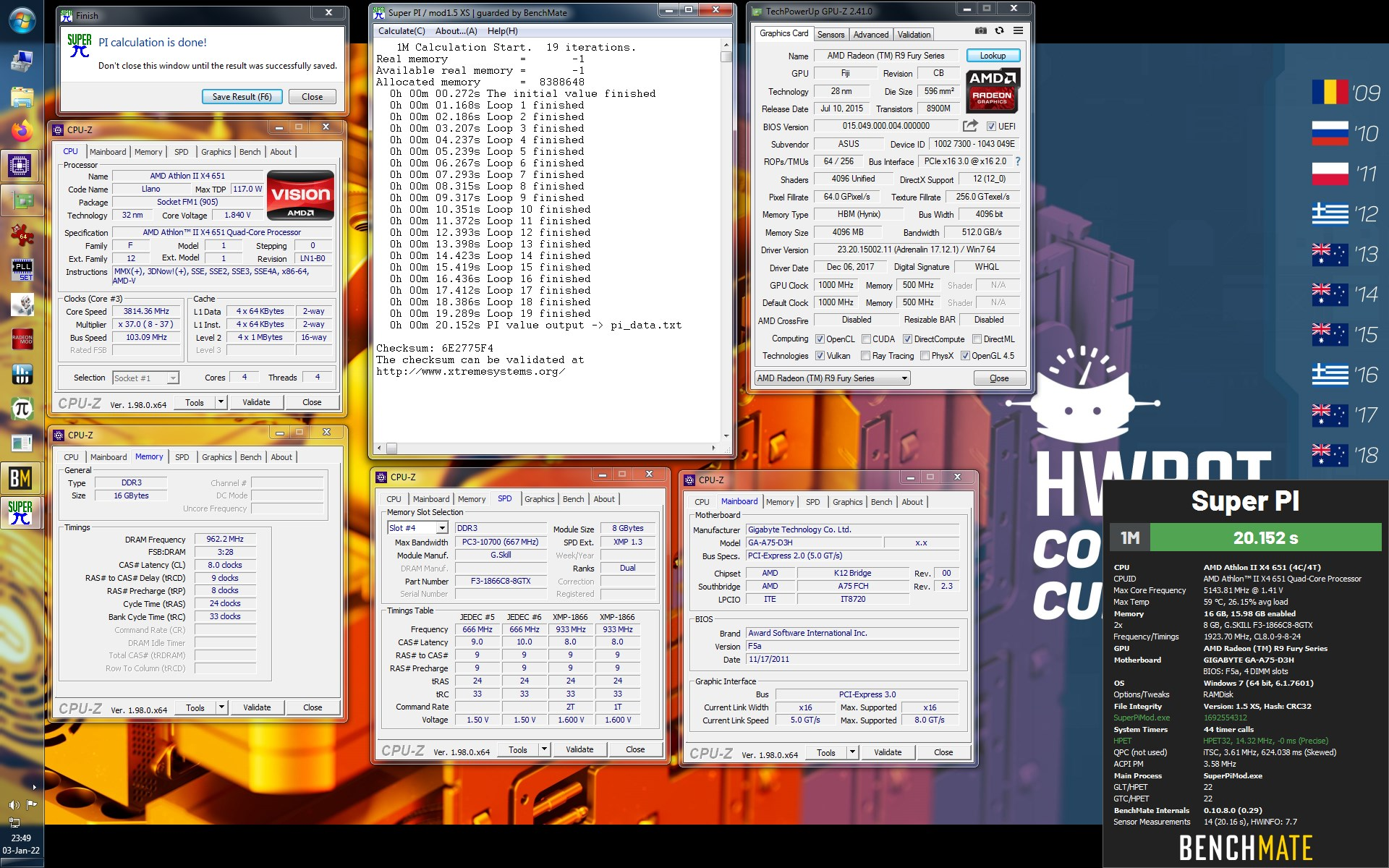Take a GPU-Z screenshot with camera icon
The height and width of the screenshot is (868, 1389).
coord(980,30)
